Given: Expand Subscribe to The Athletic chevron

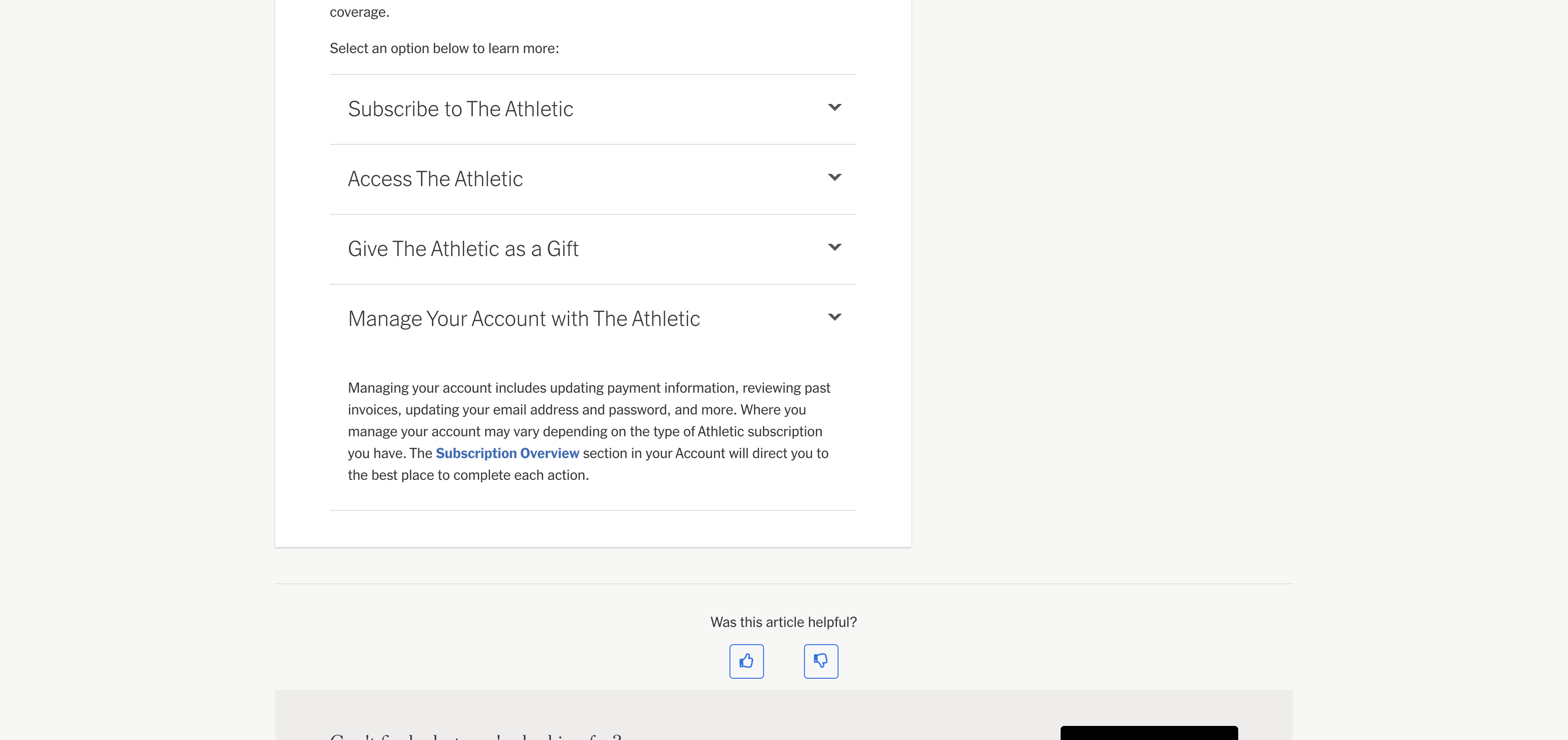Looking at the screenshot, I should (834, 107).
